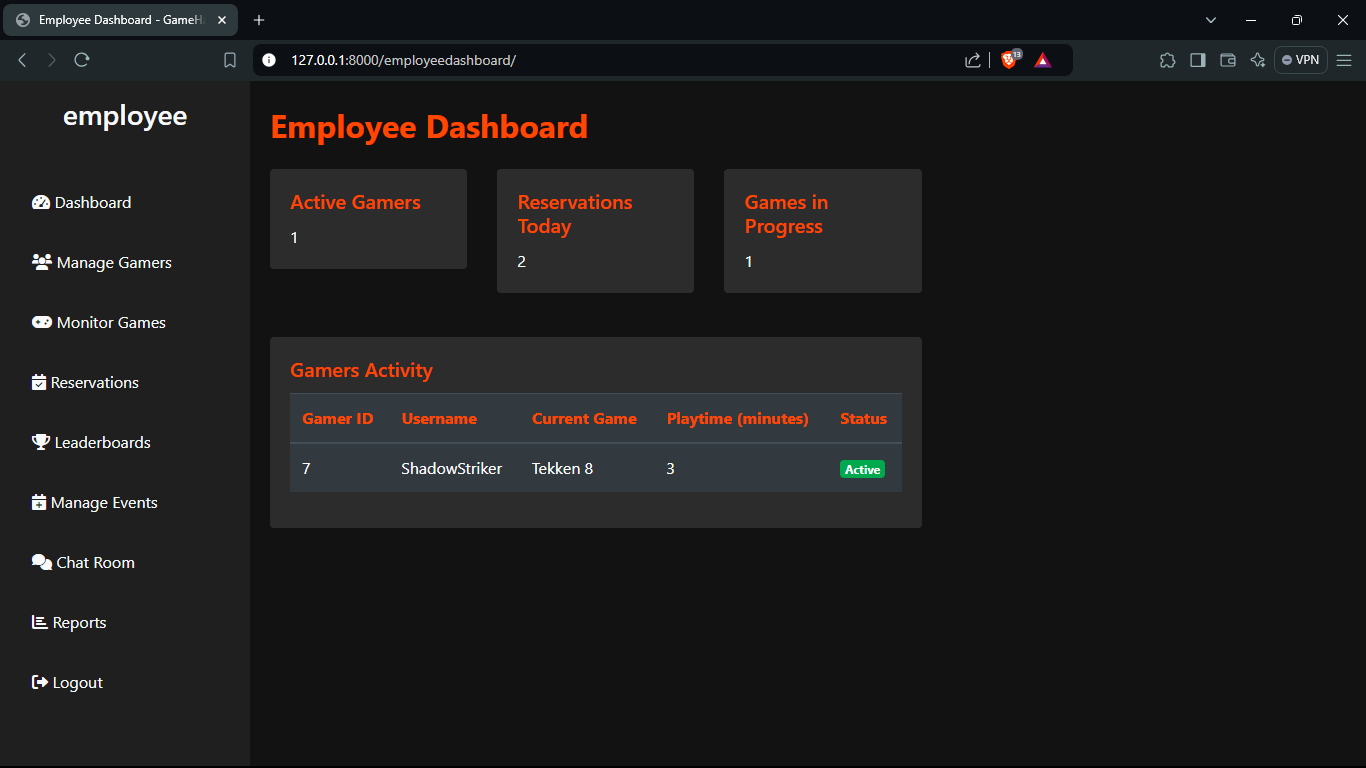1366x768 pixels.
Task: Click the Playtime (minutes) column header
Action: pyautogui.click(x=738, y=419)
